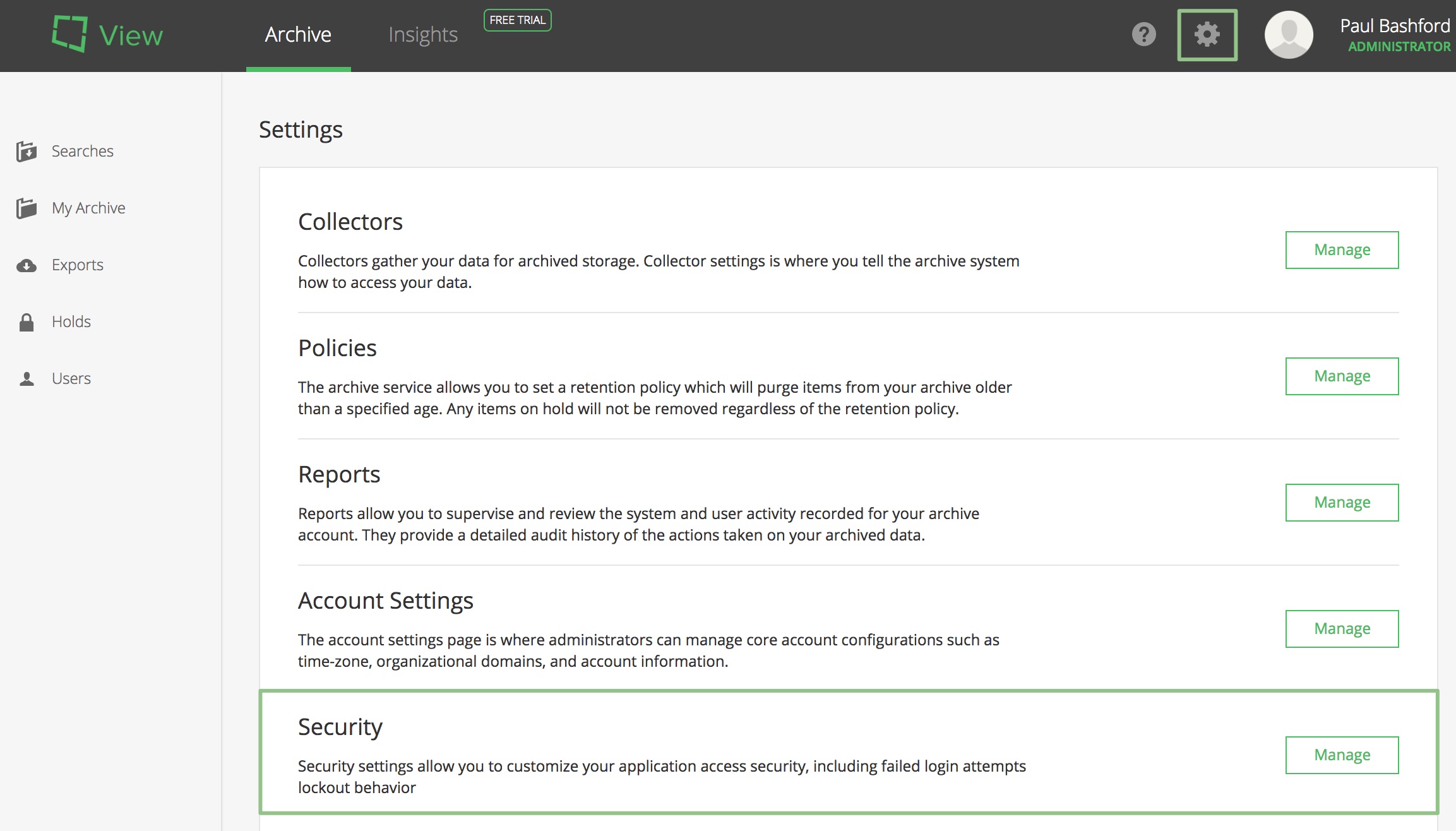
Task: Click the FREE TRIAL badge
Action: pos(518,20)
